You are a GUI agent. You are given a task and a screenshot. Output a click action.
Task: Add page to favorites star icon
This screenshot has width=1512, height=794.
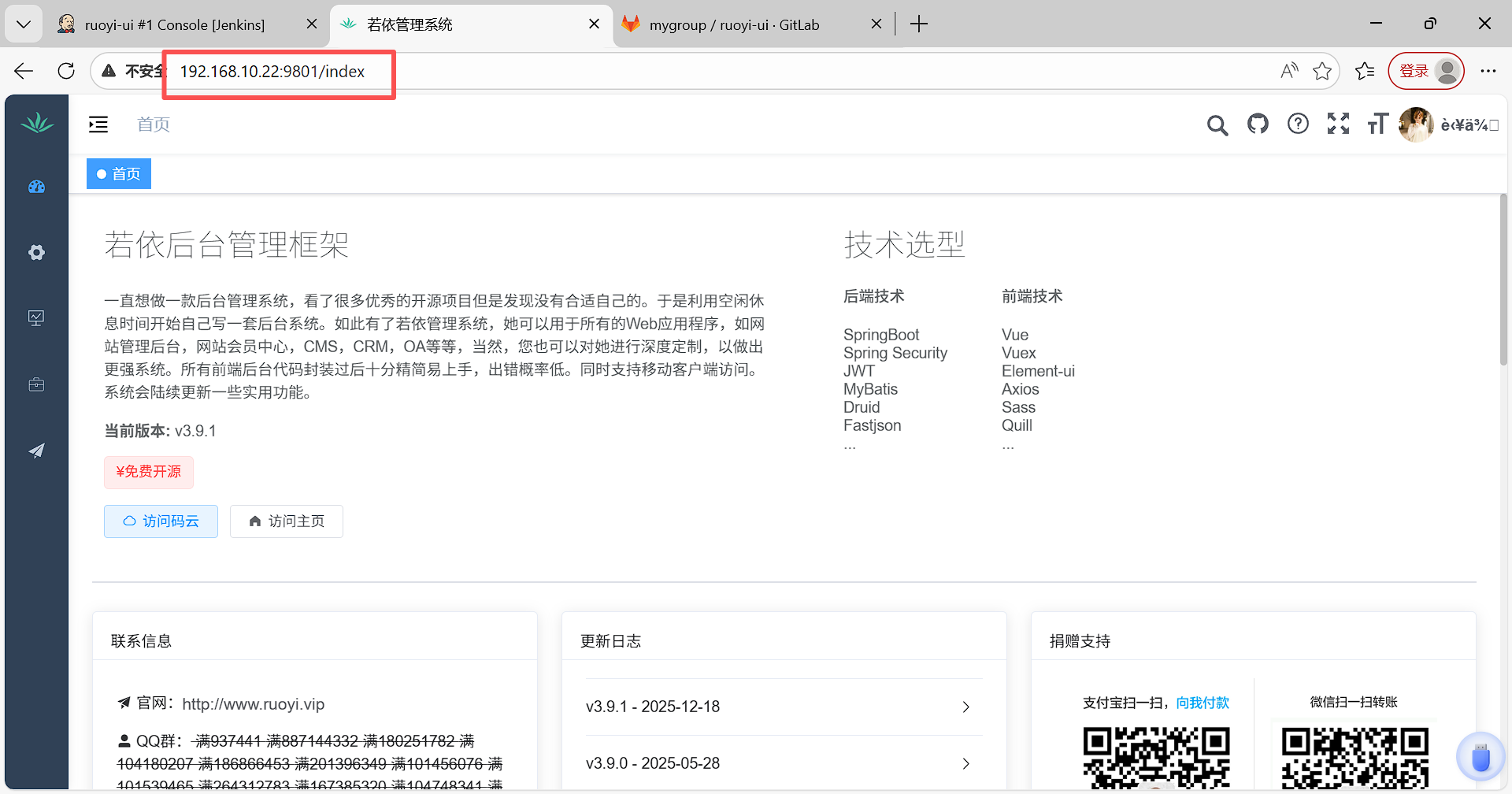[x=1322, y=71]
